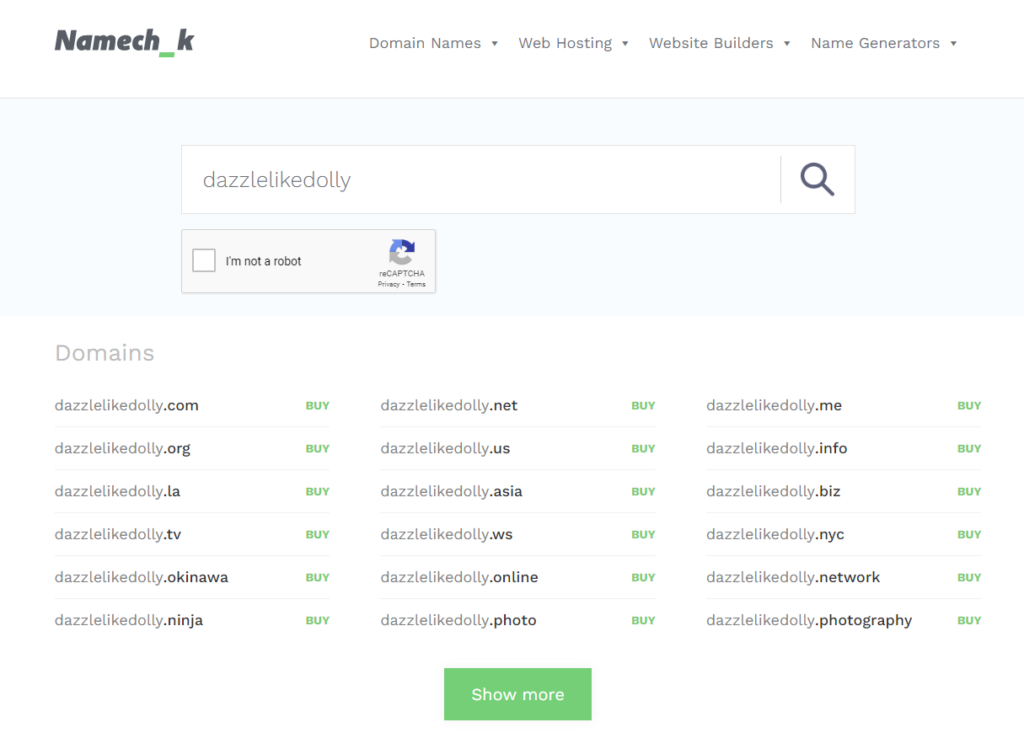
Task: Open the reCAPTCHA Privacy link
Action: [388, 284]
